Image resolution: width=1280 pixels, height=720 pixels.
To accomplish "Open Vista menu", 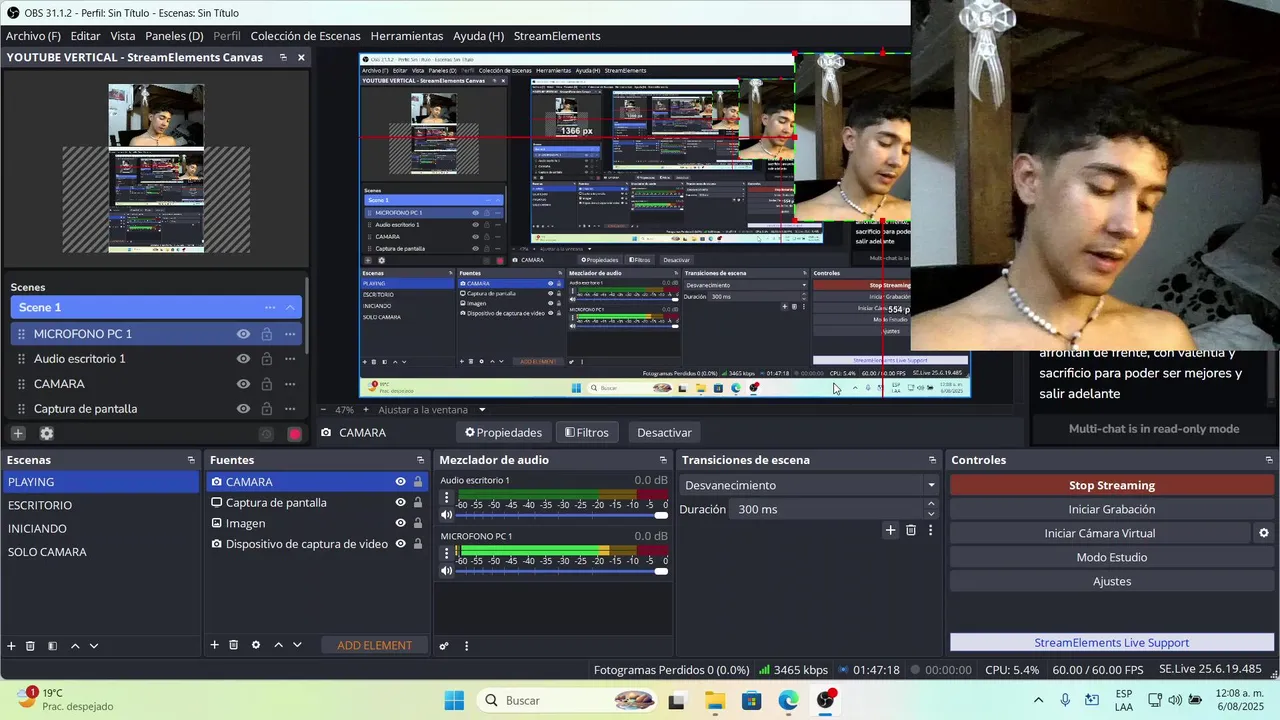I will [123, 36].
